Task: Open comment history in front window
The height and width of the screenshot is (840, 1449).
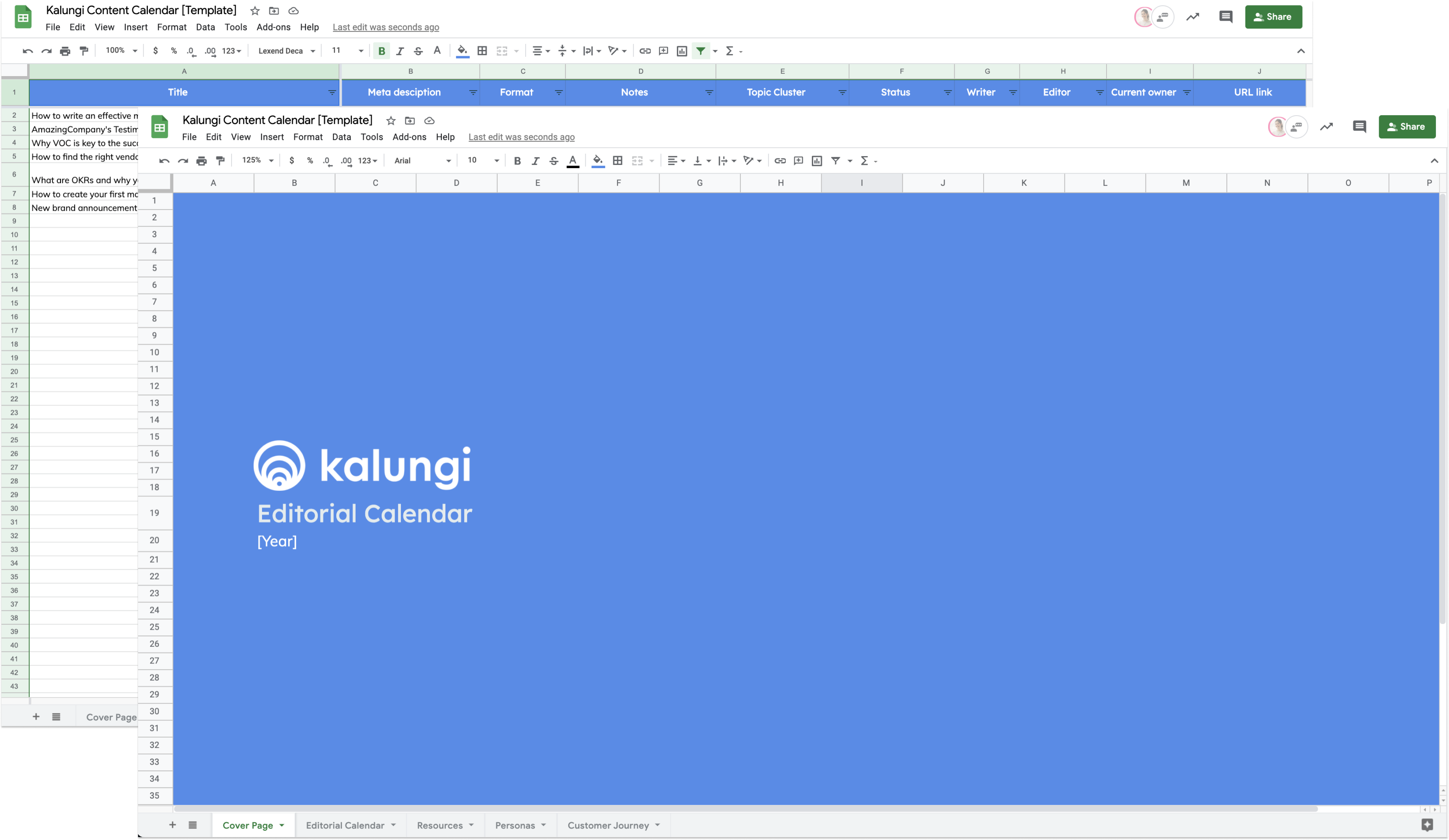Action: [1359, 126]
